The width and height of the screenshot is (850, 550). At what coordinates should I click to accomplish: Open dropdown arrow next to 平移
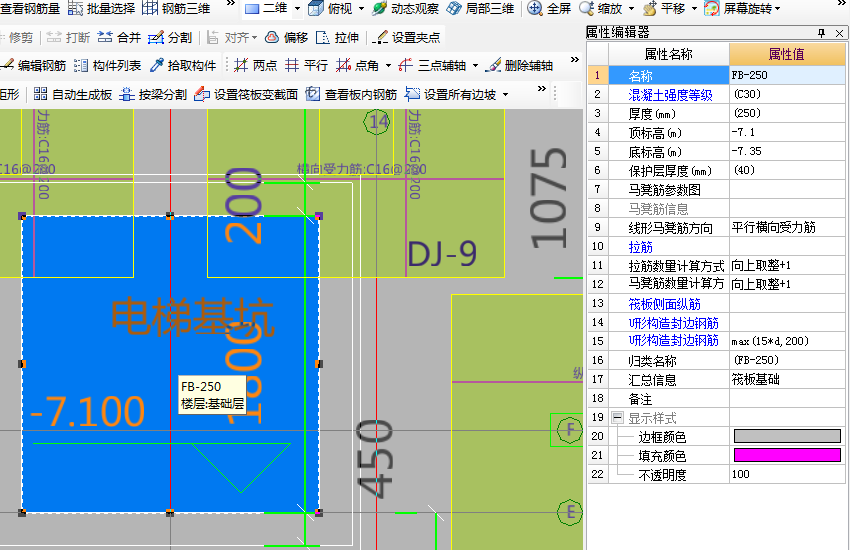(694, 9)
